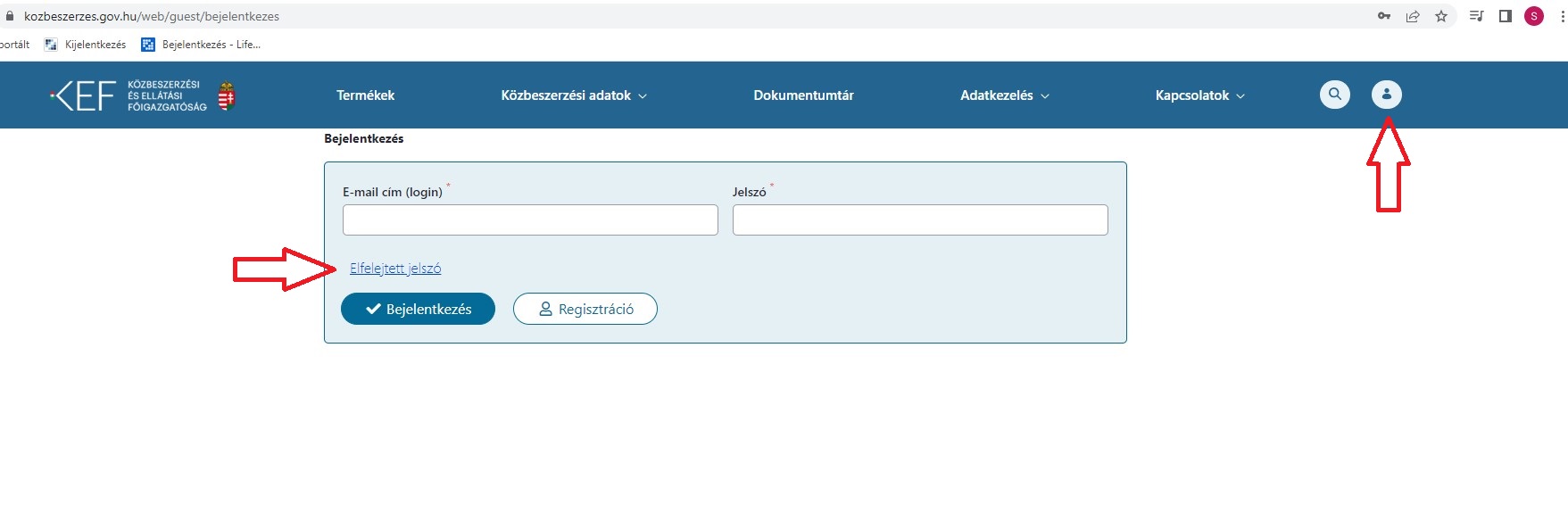
Task: Open the site search icon
Action: coord(1334,94)
